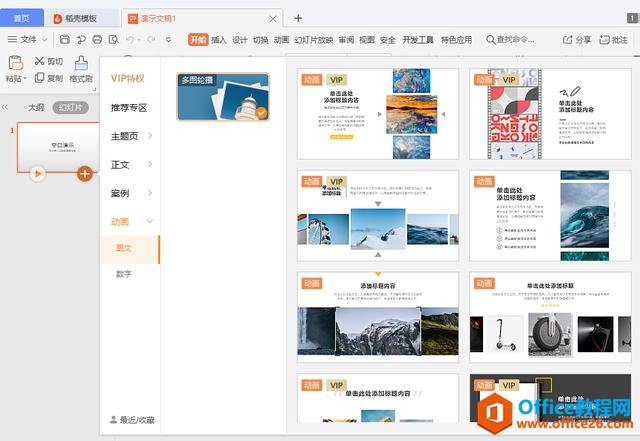640x441 pixels.
Task: Expand the 正文 category
Action: click(x=130, y=164)
